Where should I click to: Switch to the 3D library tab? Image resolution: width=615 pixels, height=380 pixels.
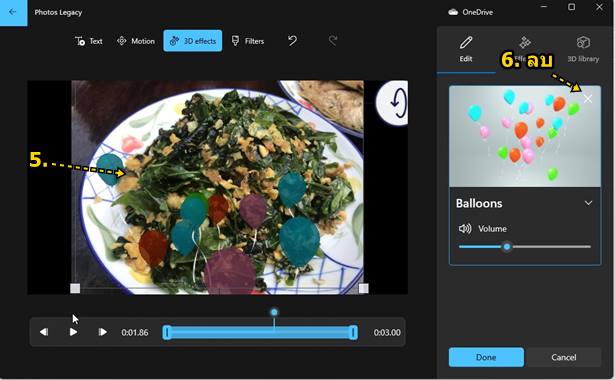[x=583, y=49]
